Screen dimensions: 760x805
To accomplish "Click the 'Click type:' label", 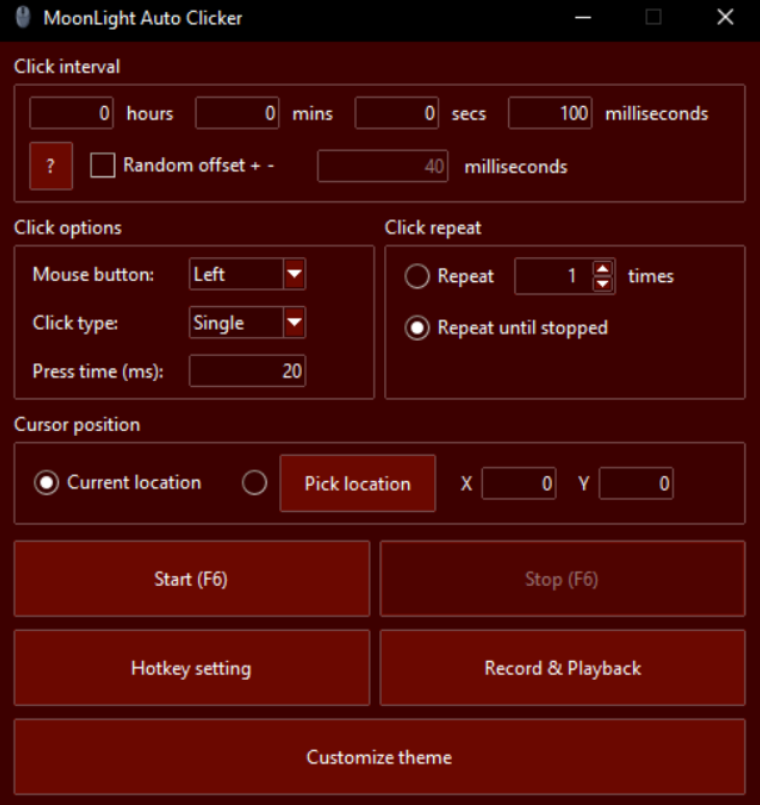I will coord(75,323).
